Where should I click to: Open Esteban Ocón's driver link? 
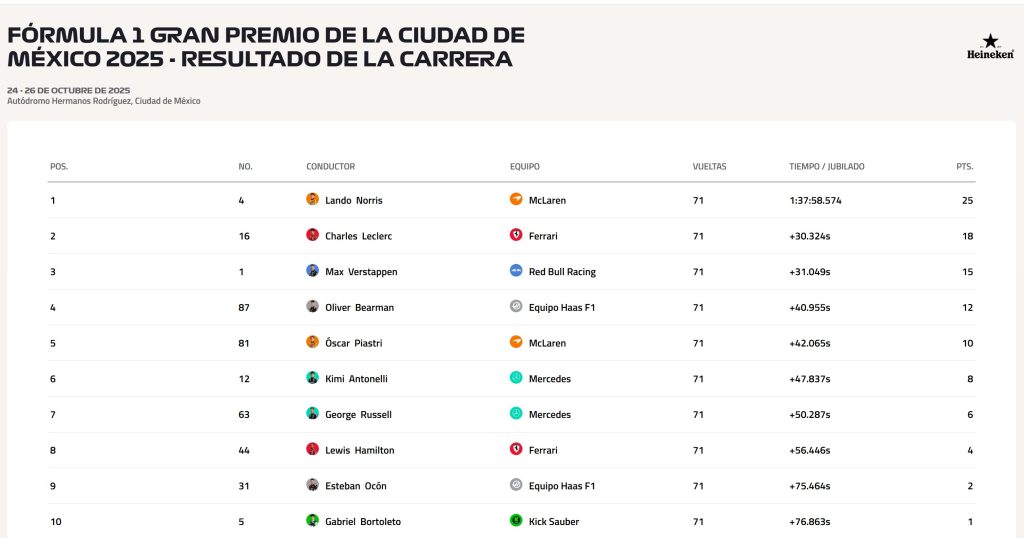pyautogui.click(x=355, y=486)
